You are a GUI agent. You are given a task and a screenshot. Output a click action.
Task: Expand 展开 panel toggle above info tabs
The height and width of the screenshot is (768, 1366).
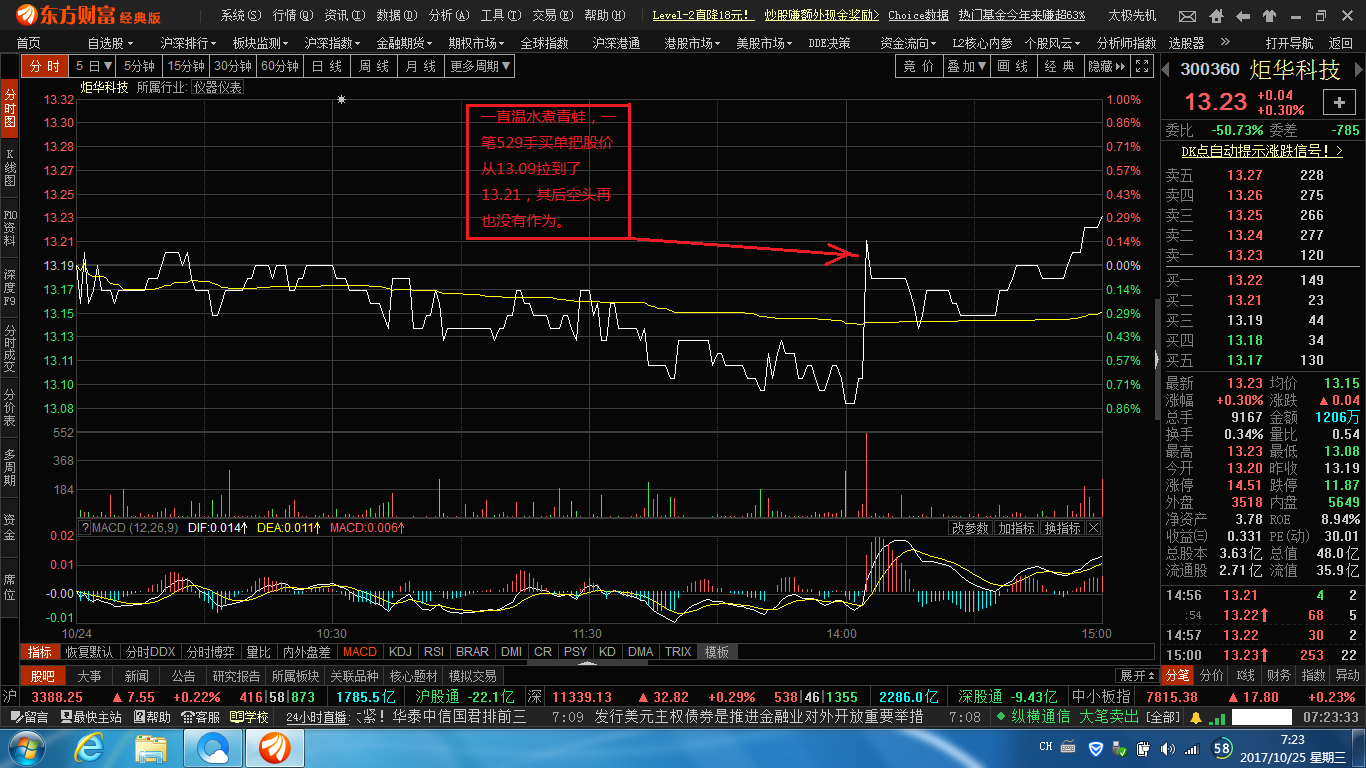(1137, 675)
